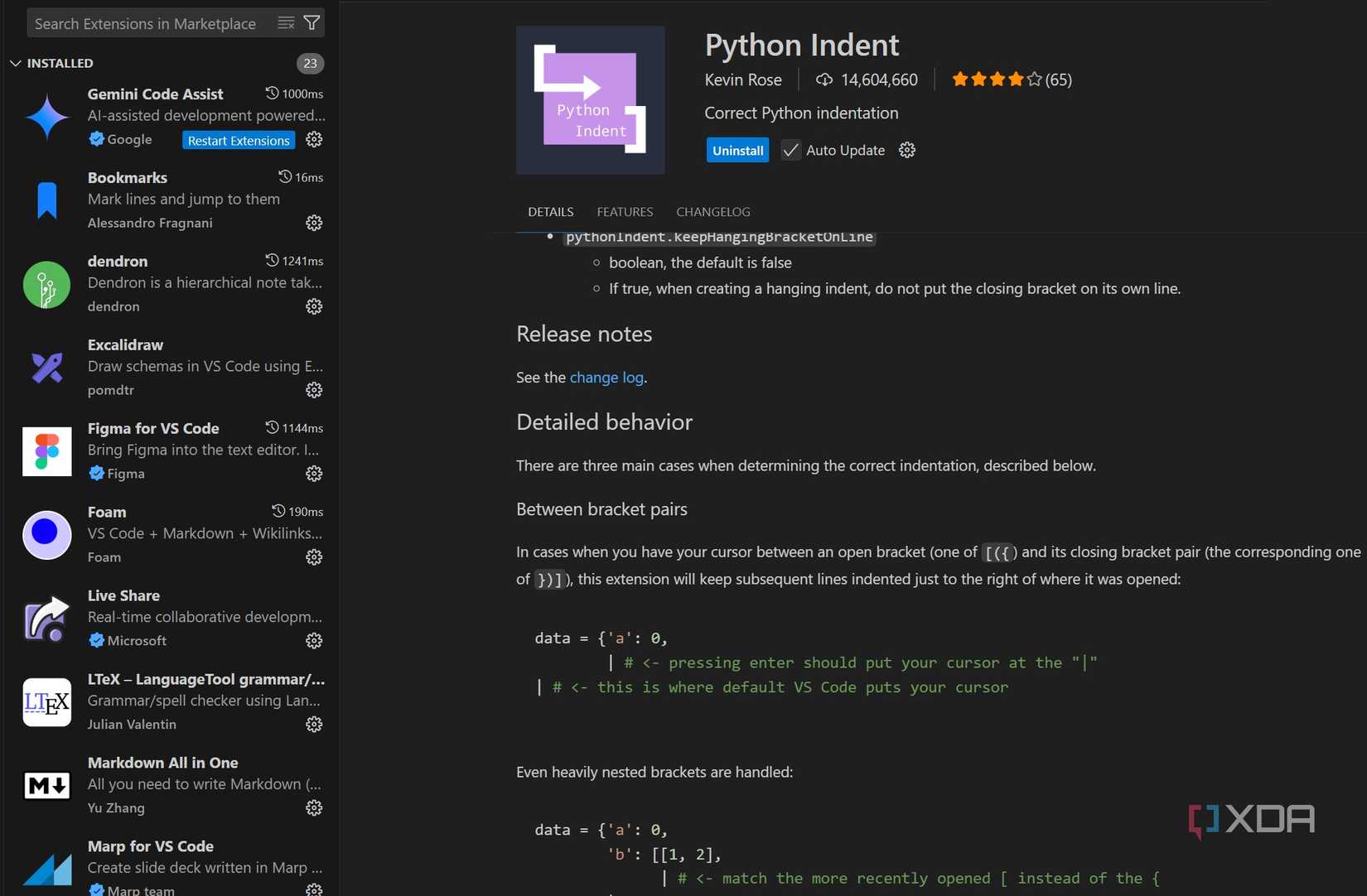
Task: Open settings for the Foam extension
Action: point(314,557)
